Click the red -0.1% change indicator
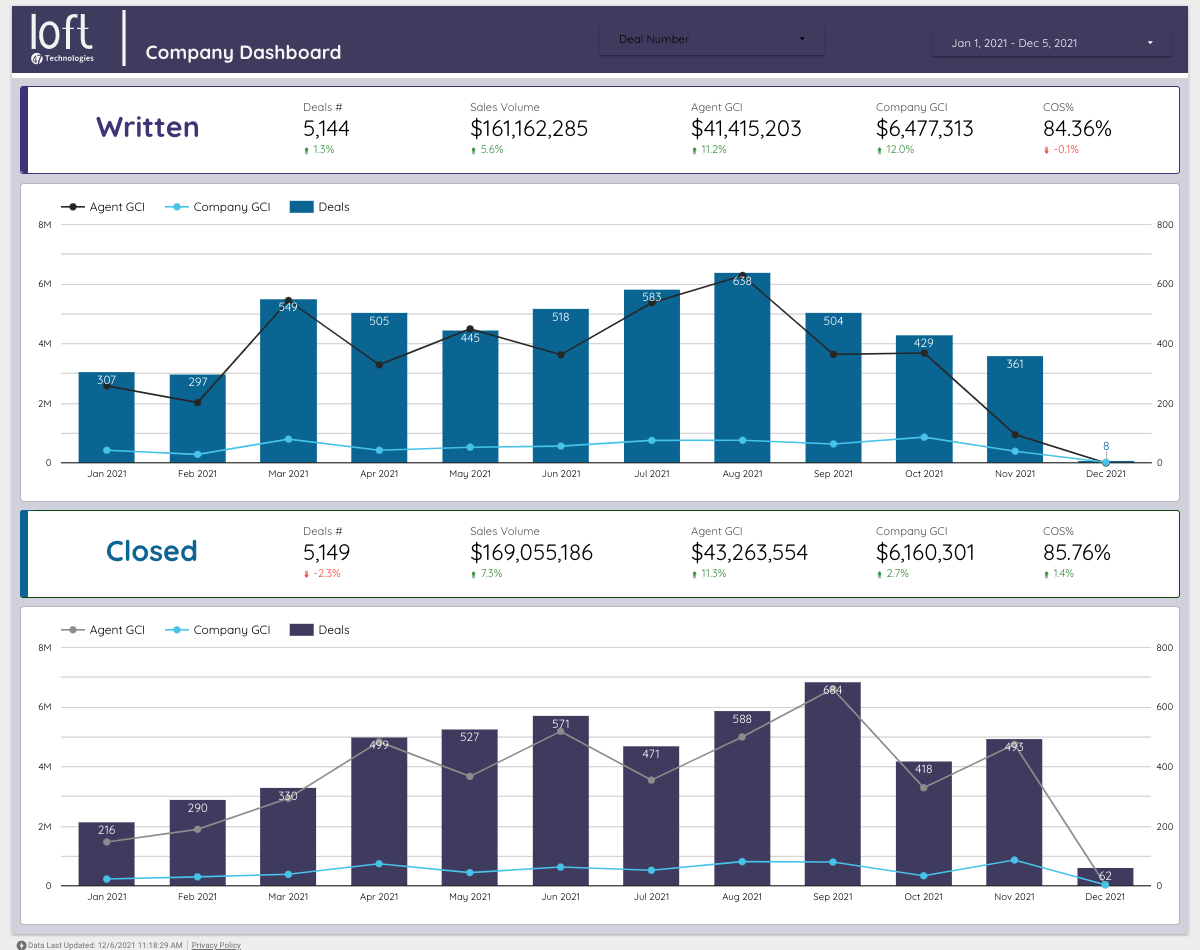Image resolution: width=1200 pixels, height=950 pixels. click(1062, 150)
